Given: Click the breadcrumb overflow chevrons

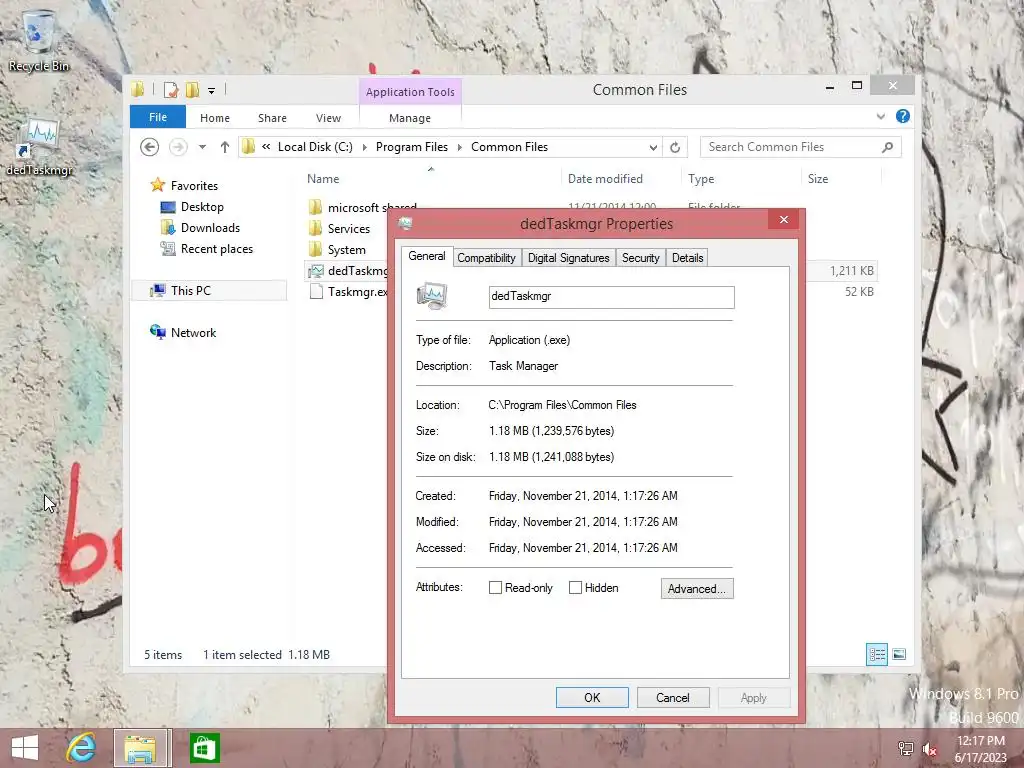Looking at the screenshot, I should 266,147.
